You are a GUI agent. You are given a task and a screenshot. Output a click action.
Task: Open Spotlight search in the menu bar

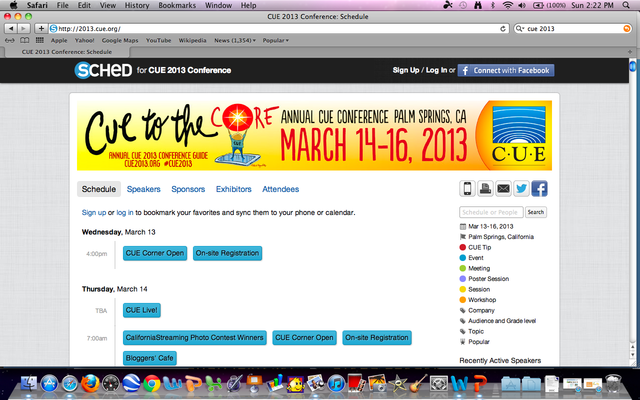(x=626, y=5)
